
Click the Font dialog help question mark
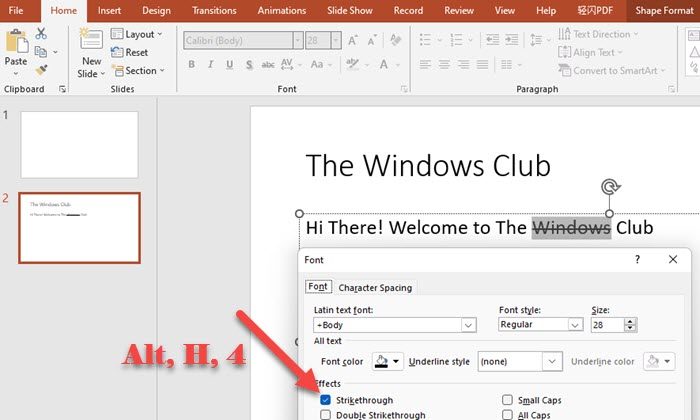638,259
